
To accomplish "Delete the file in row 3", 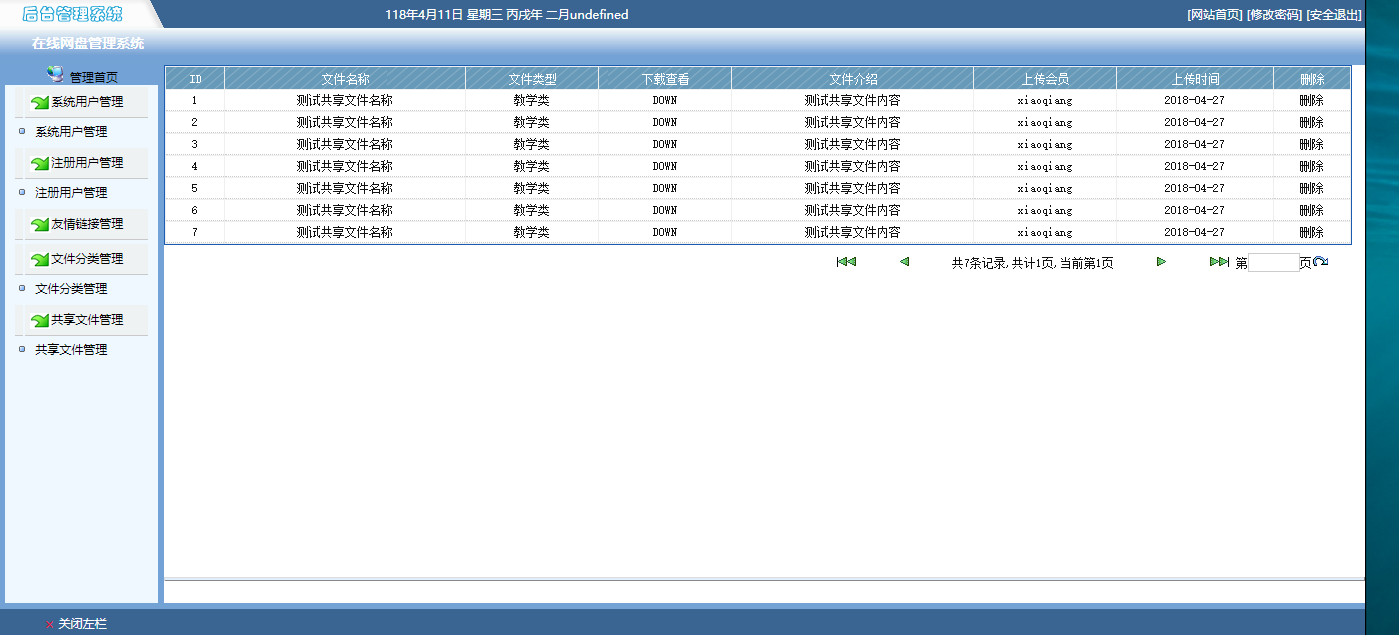I will click(x=1311, y=145).
